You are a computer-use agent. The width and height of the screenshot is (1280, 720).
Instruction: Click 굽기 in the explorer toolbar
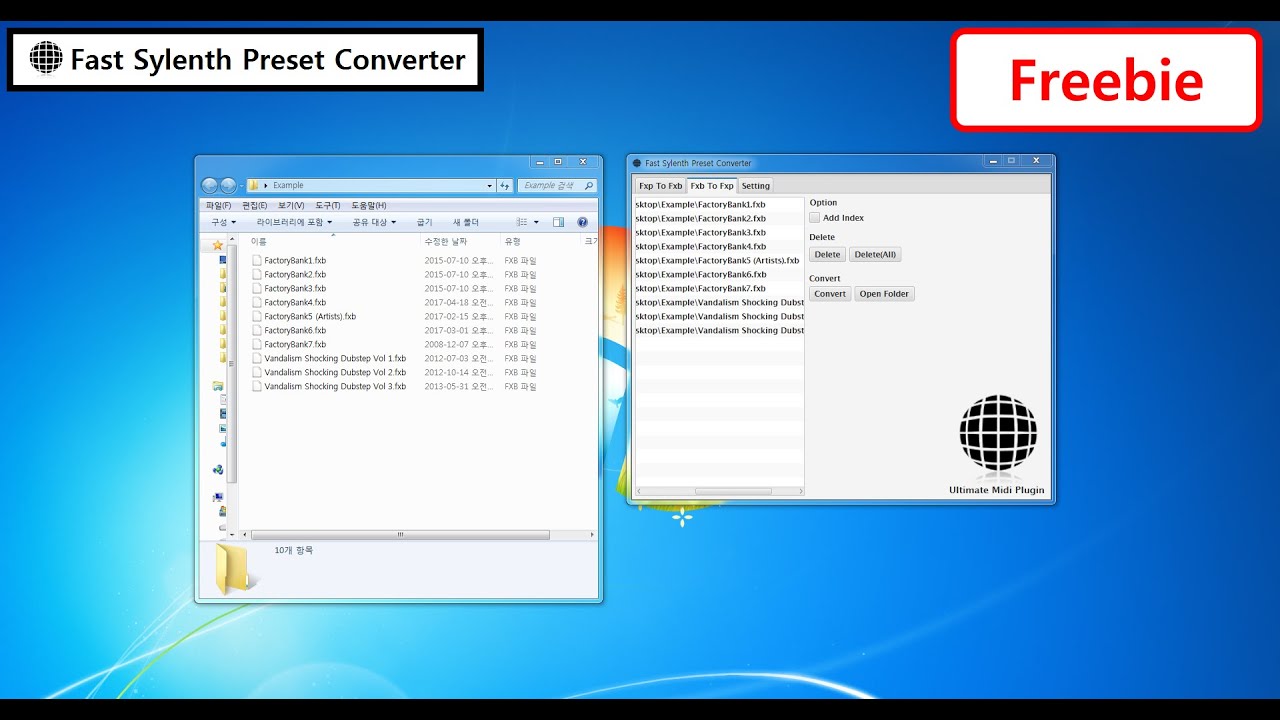(x=425, y=222)
